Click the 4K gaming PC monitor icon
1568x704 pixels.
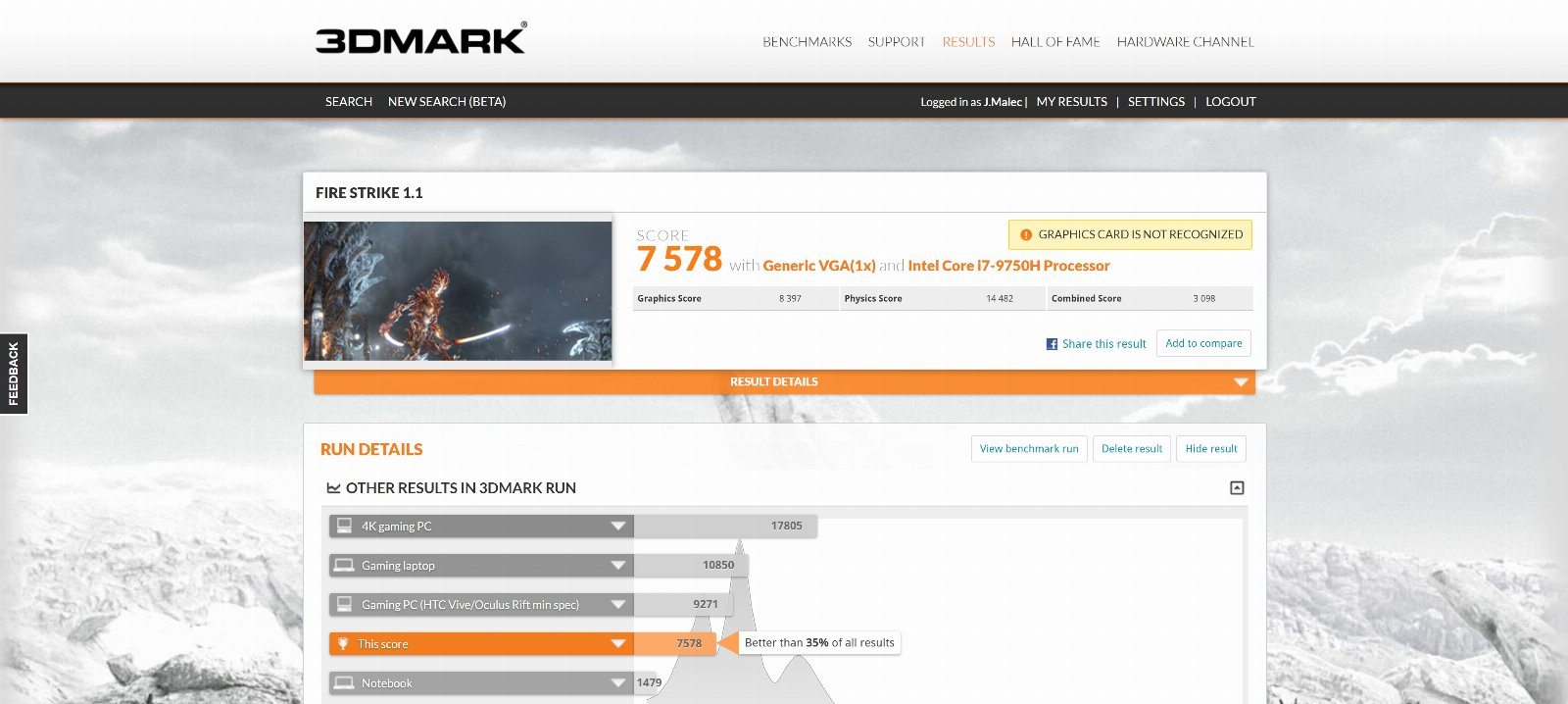pyautogui.click(x=344, y=526)
